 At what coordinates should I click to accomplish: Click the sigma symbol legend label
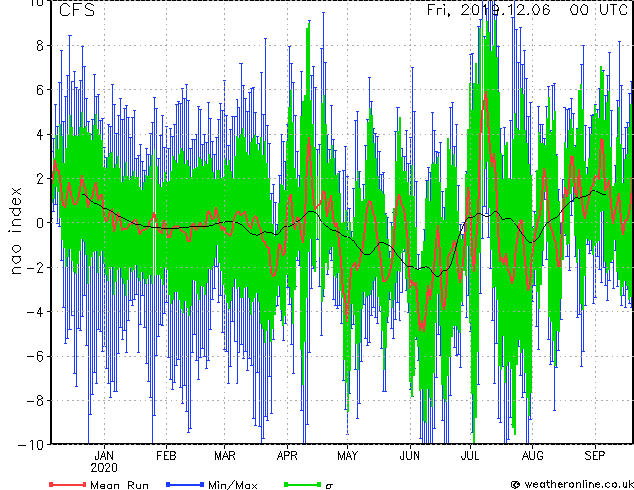tap(329, 486)
